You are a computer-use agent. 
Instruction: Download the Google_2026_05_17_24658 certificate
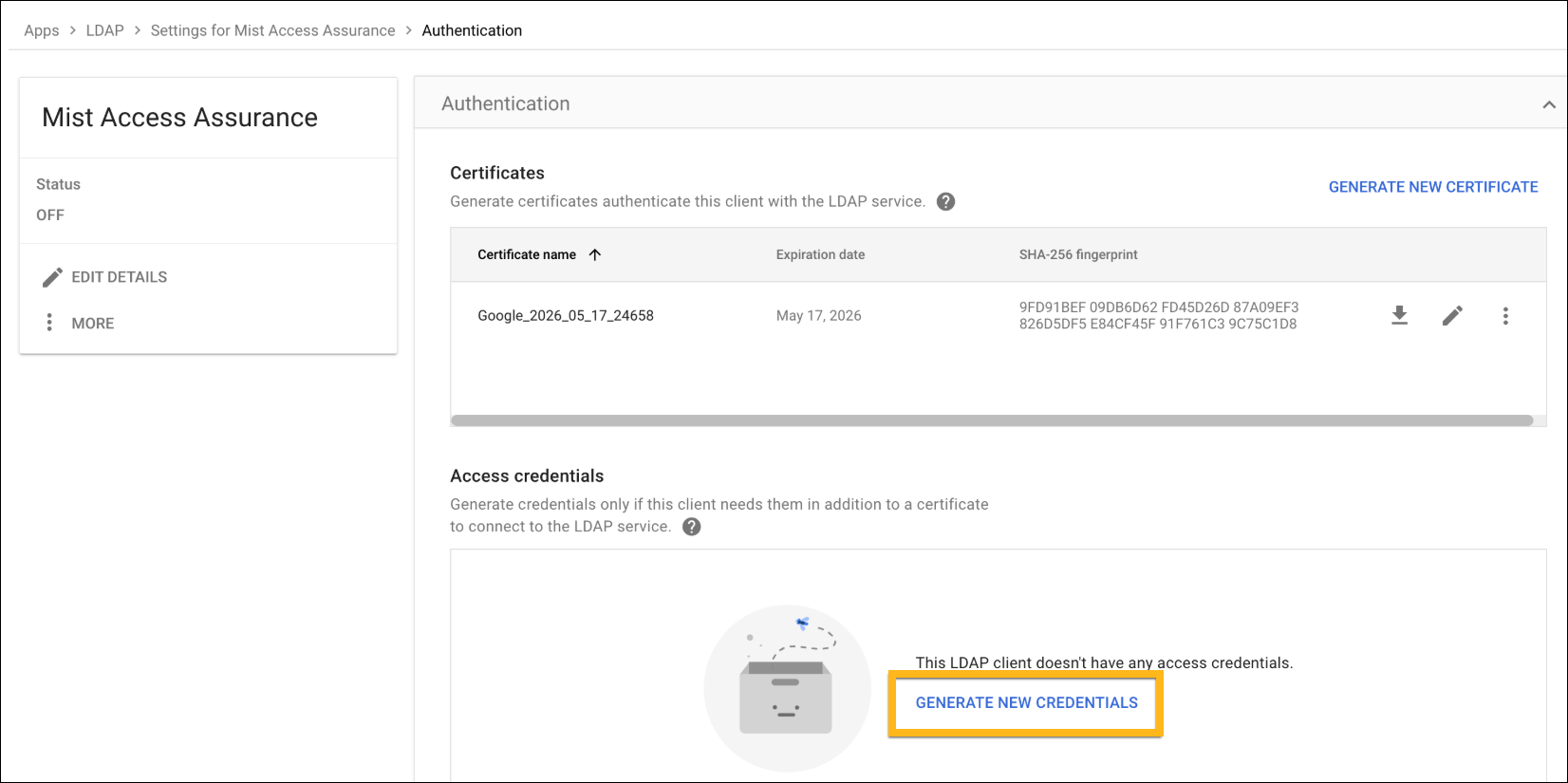point(1399,316)
